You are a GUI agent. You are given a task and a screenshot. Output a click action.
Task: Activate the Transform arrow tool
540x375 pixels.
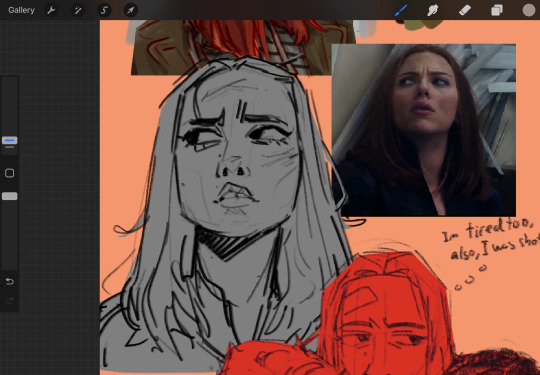point(131,10)
